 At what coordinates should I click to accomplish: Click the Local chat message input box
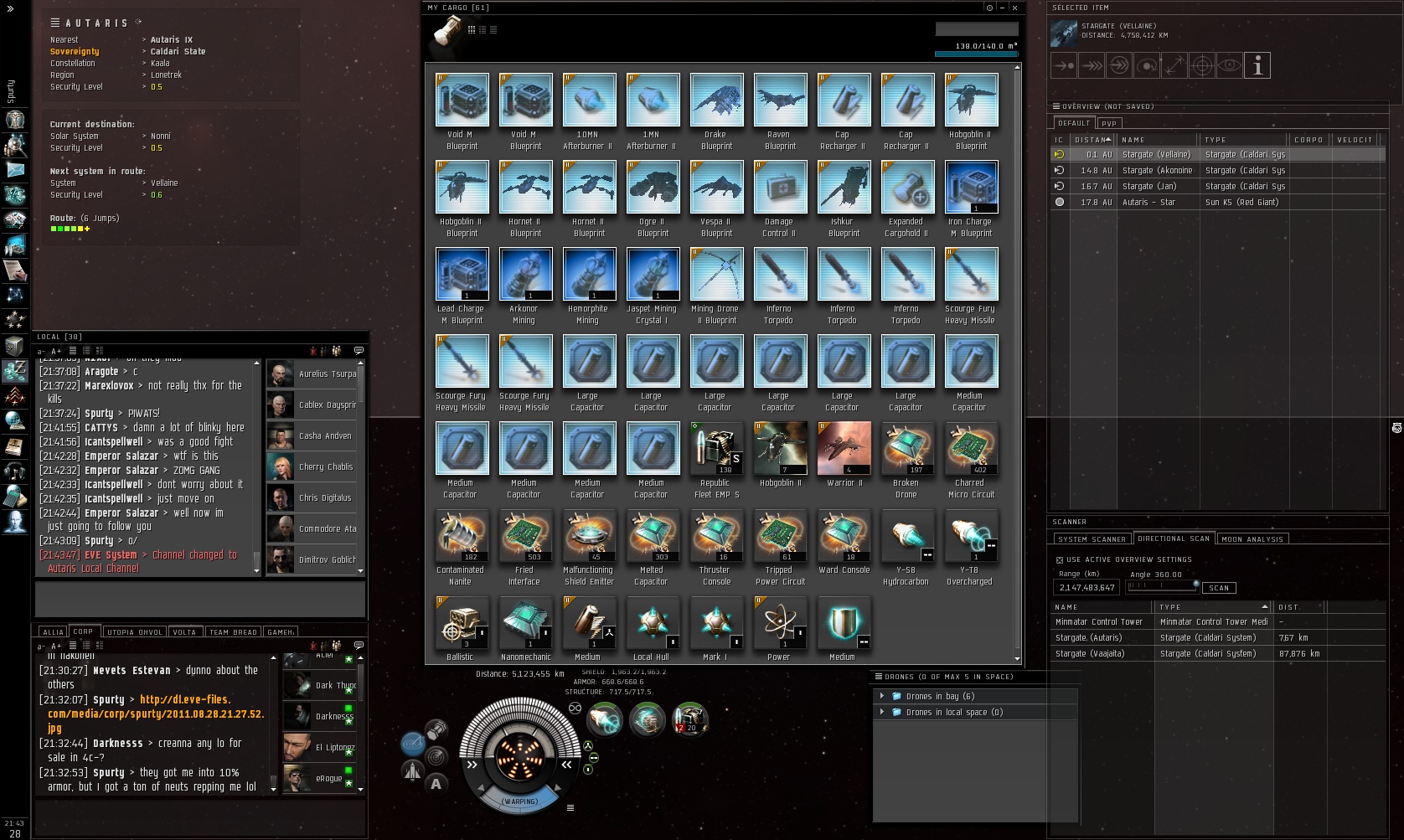[200, 600]
